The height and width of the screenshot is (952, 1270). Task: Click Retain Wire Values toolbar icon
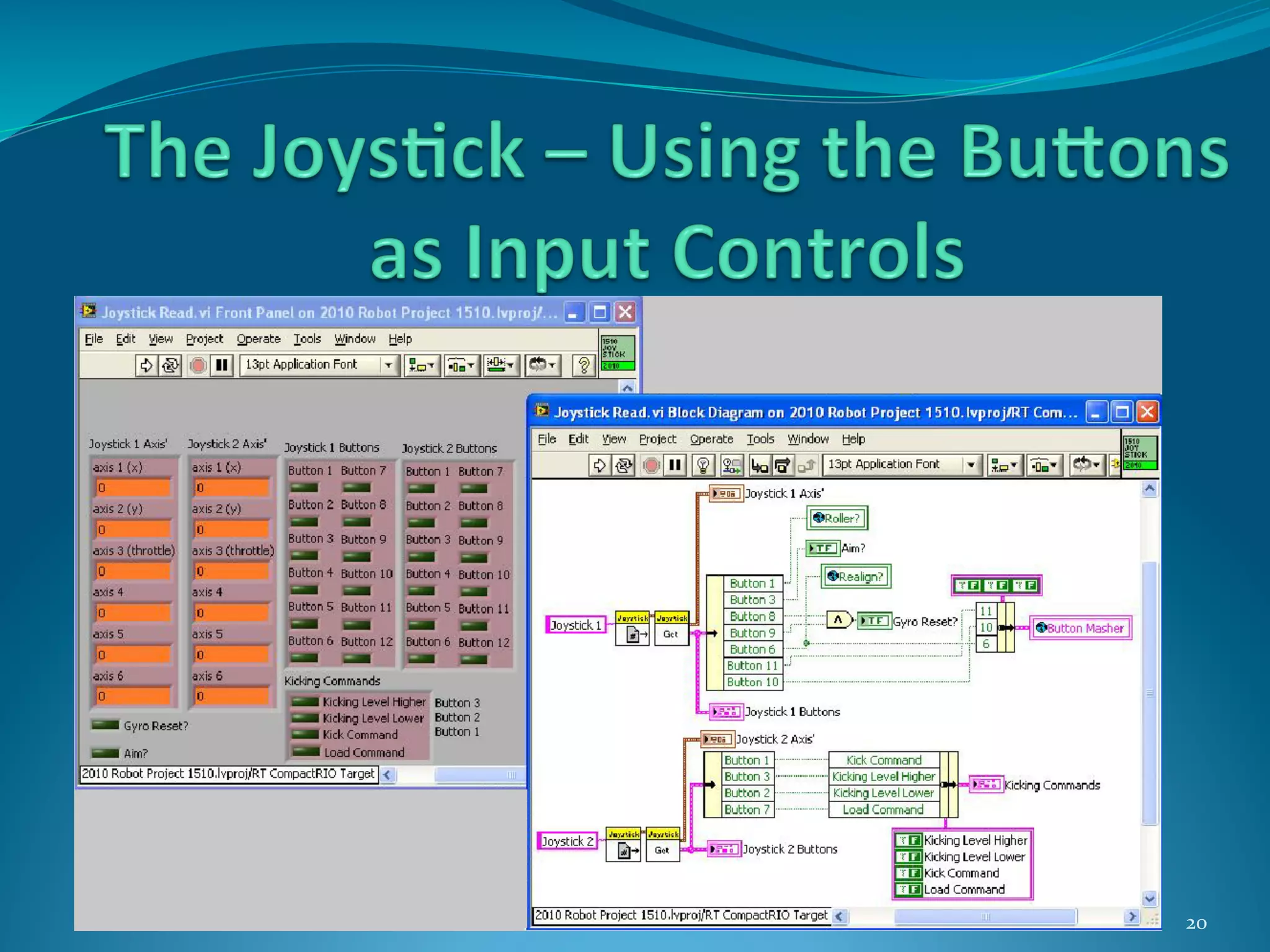[x=732, y=465]
